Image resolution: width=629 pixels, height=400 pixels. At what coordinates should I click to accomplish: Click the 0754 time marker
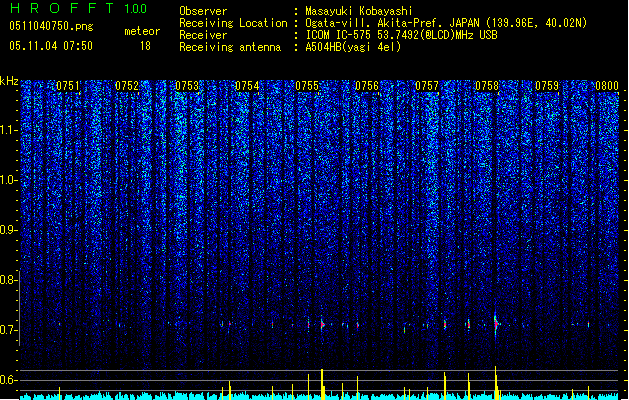pyautogui.click(x=247, y=86)
